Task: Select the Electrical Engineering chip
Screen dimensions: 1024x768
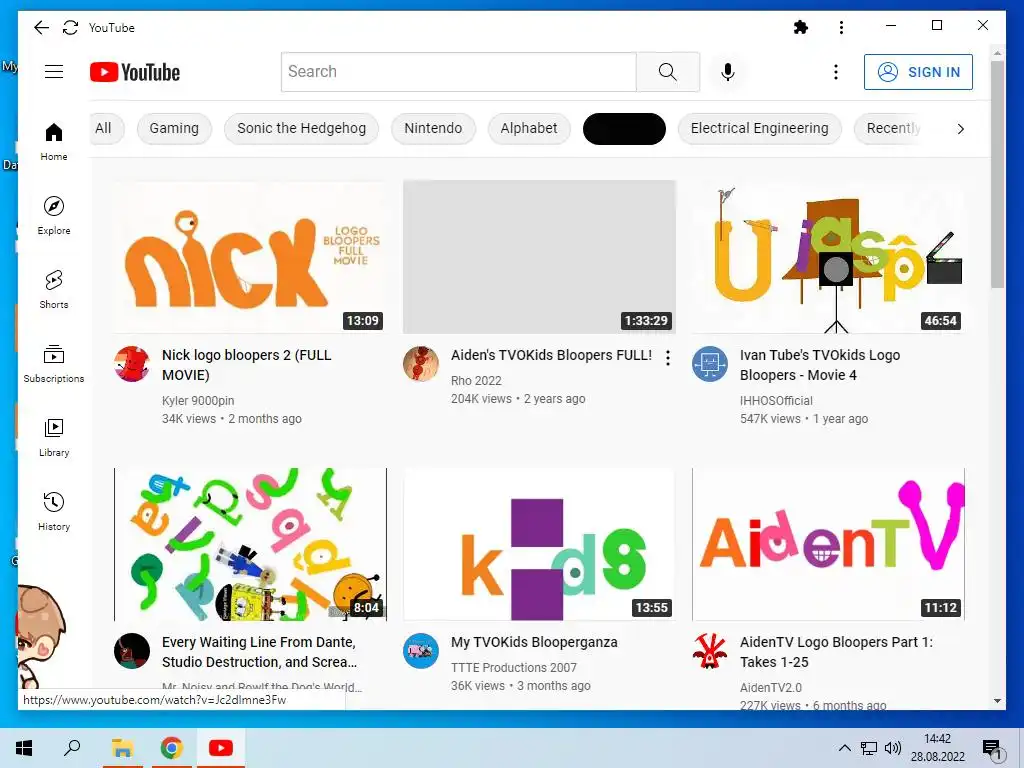Action: point(760,128)
